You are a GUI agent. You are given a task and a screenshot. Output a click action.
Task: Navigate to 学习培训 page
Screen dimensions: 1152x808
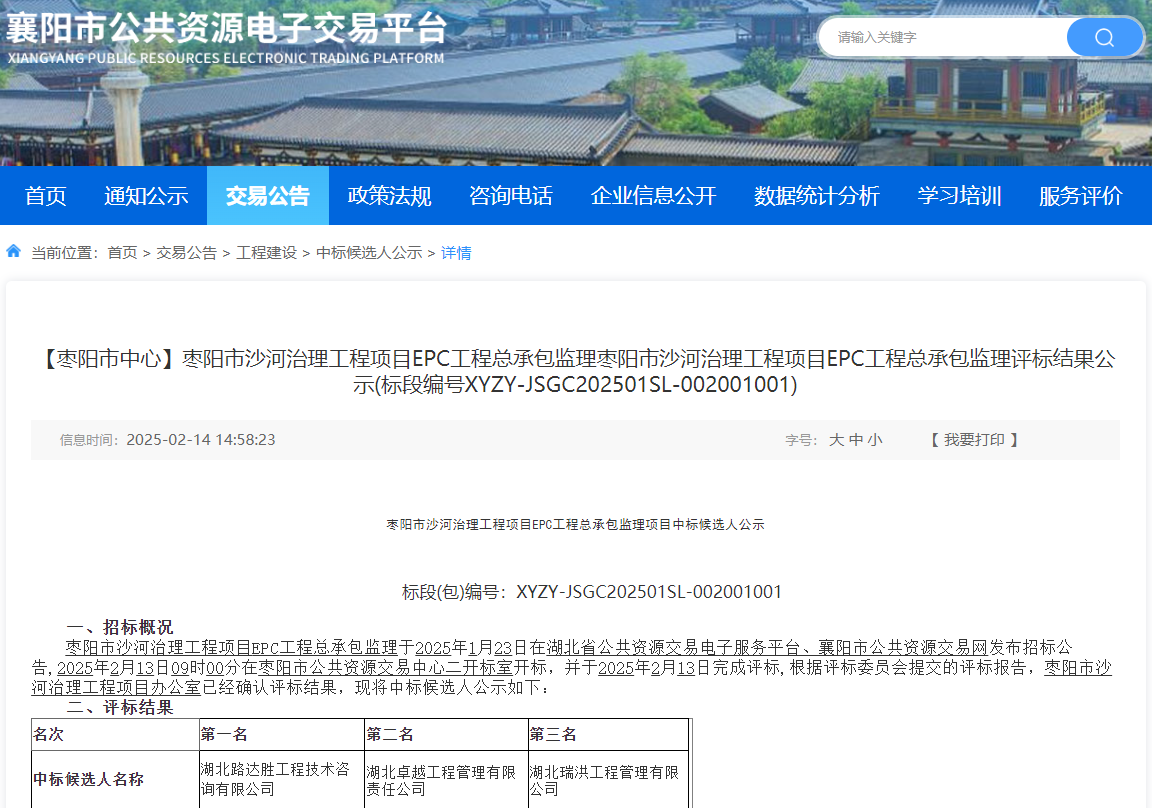959,196
